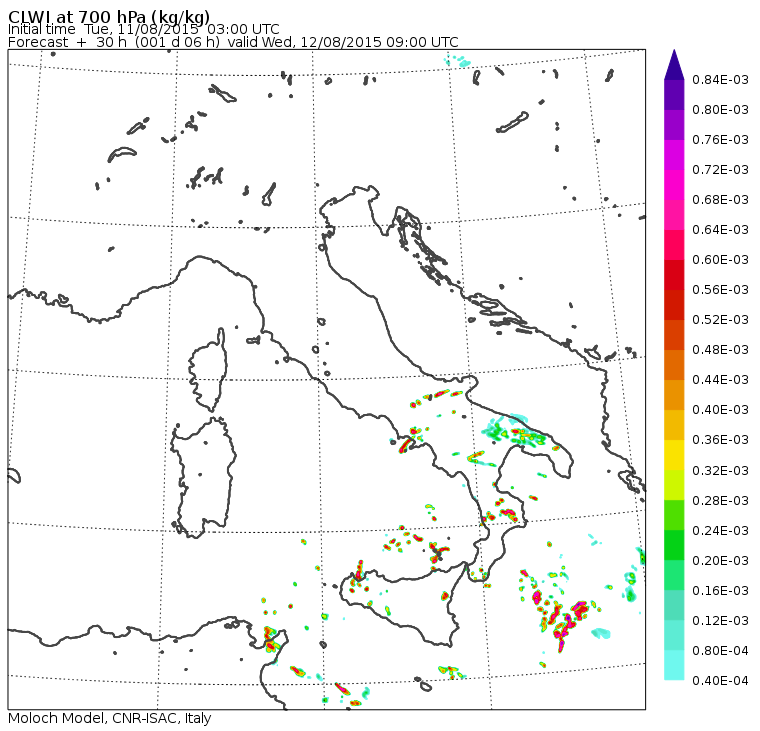760x731 pixels.
Task: Click the 0.44E-03 color scale label
Action: pos(720,380)
